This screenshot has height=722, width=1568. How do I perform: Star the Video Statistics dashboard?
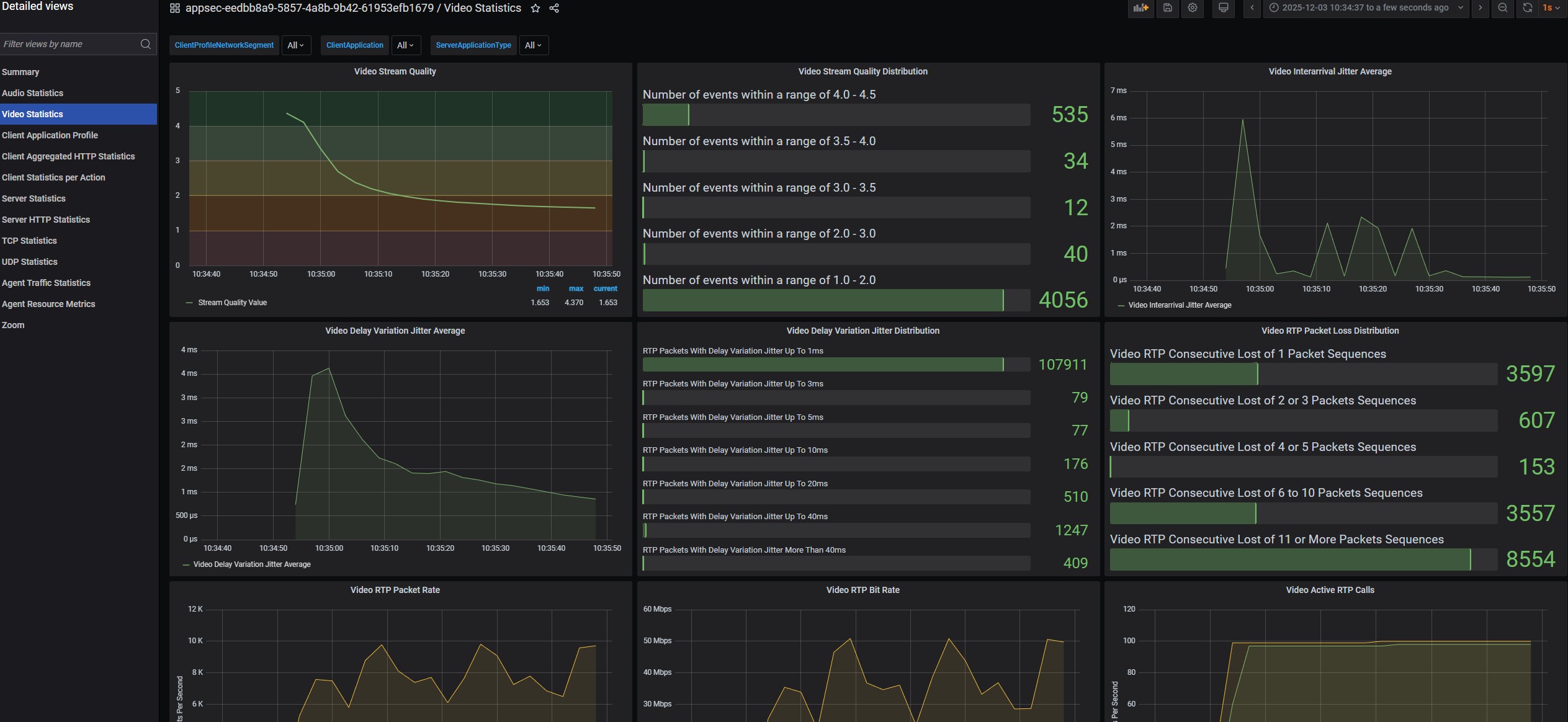tap(535, 8)
